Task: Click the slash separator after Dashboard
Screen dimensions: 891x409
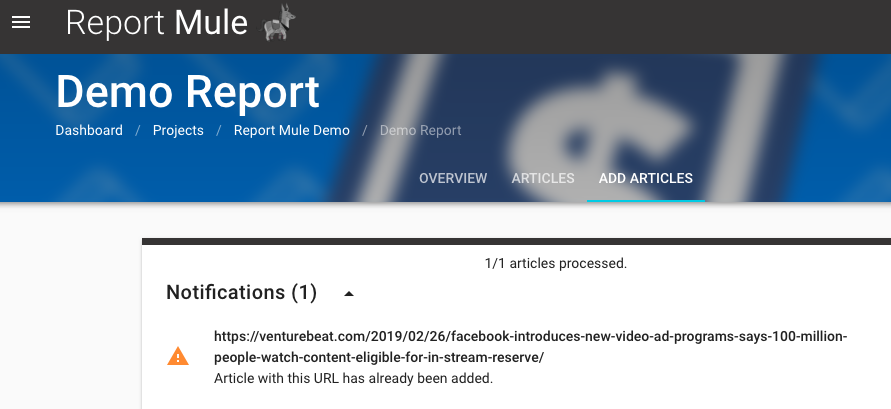Action: (138, 130)
